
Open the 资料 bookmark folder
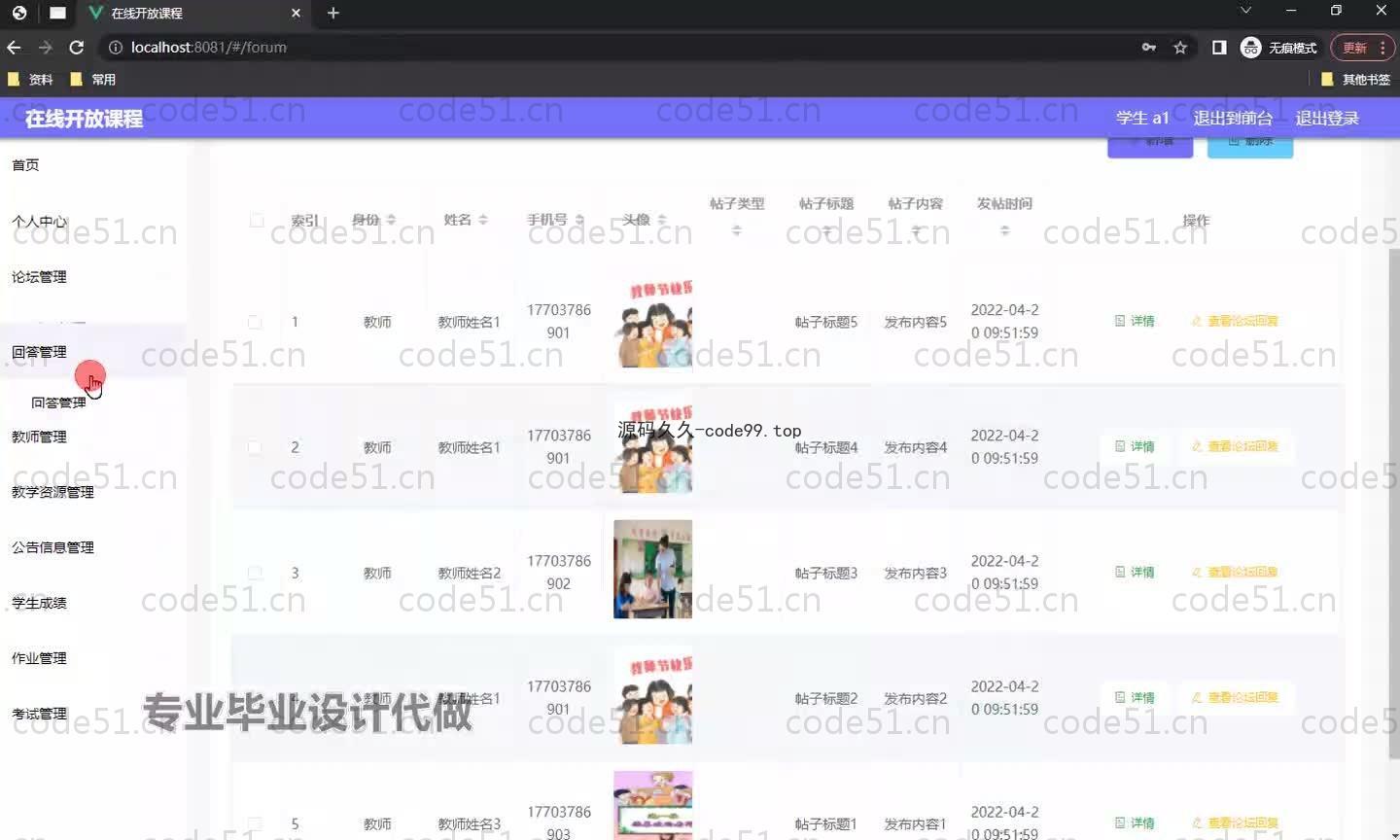point(31,79)
